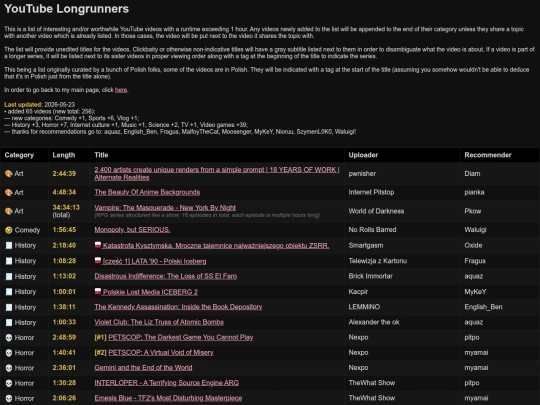
Task: Open the main page 'here' link
Action: 121,90
